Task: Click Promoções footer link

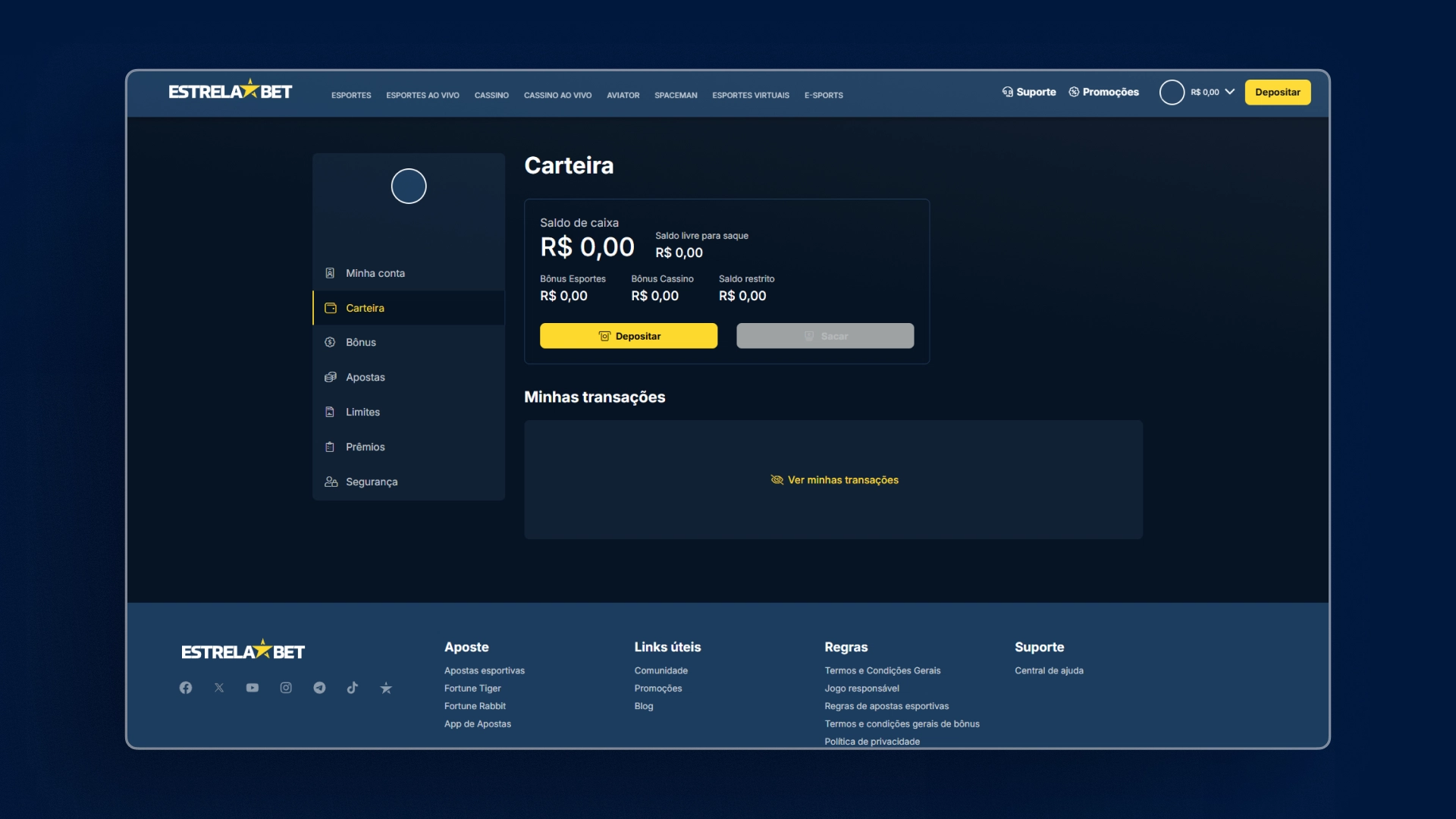Action: coord(657,688)
